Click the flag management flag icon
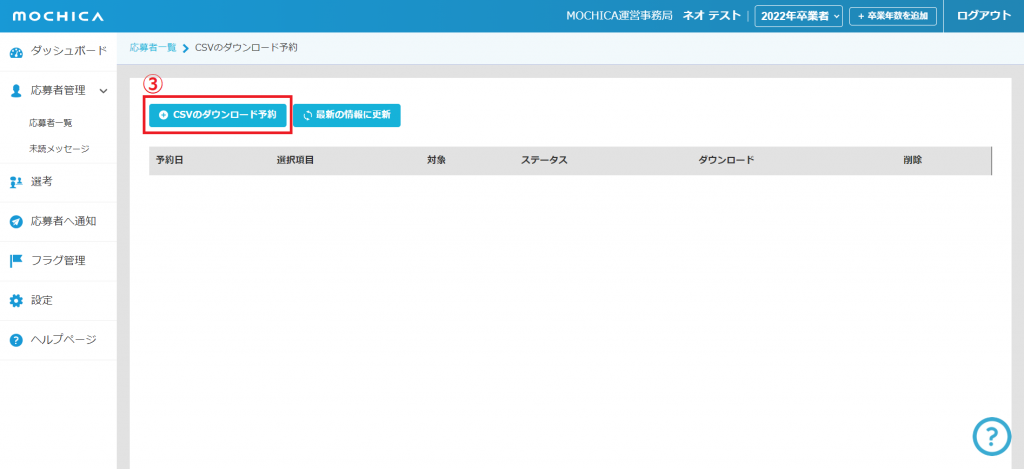1024x469 pixels. tap(16, 261)
